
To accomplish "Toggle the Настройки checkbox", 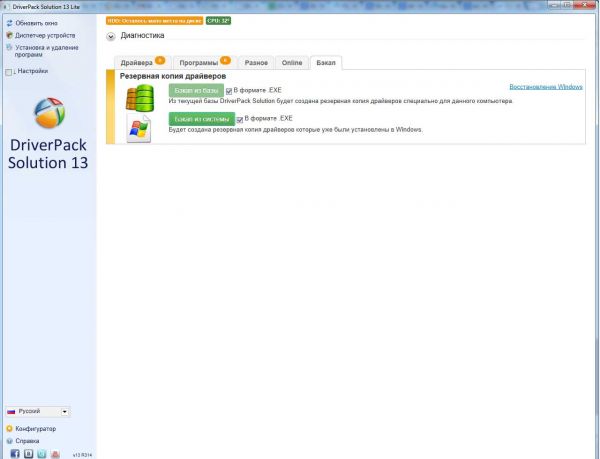I will point(9,72).
